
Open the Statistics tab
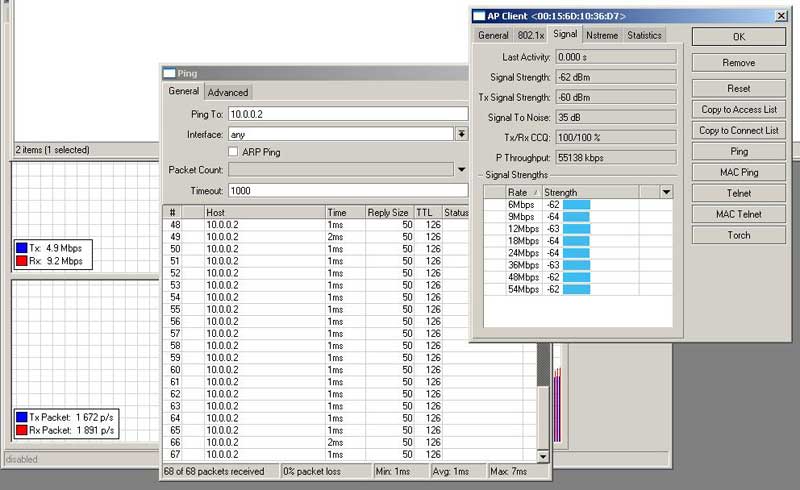tap(644, 35)
